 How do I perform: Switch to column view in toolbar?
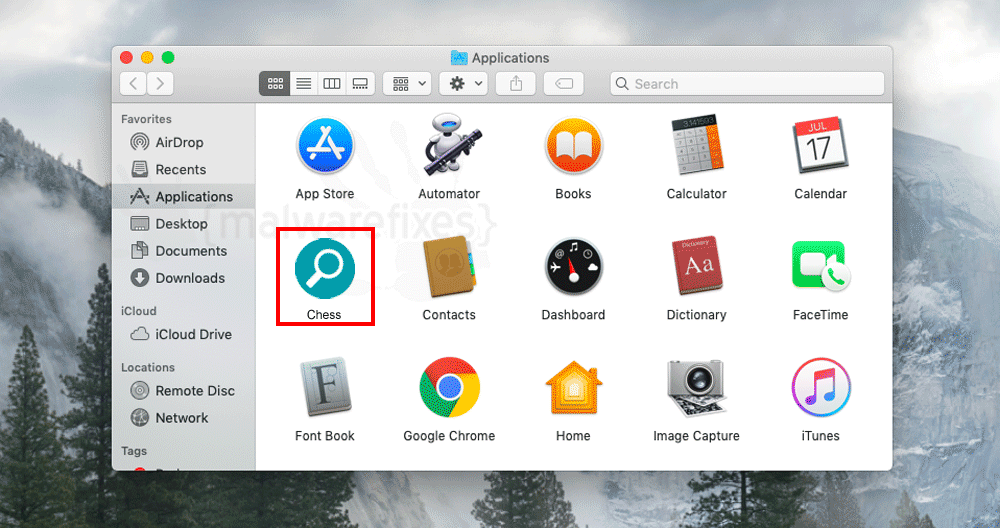click(332, 84)
